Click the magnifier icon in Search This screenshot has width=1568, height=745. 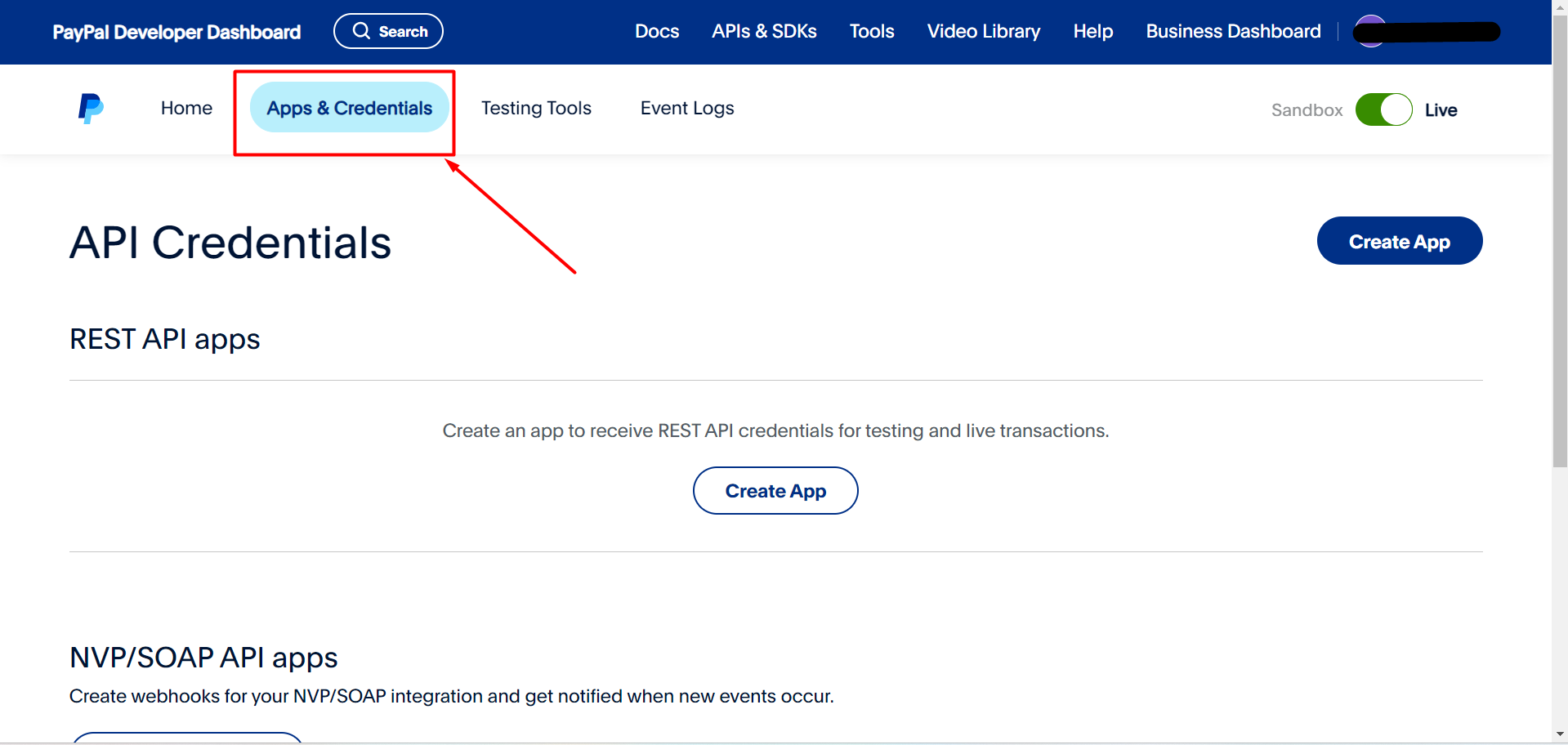tap(361, 31)
